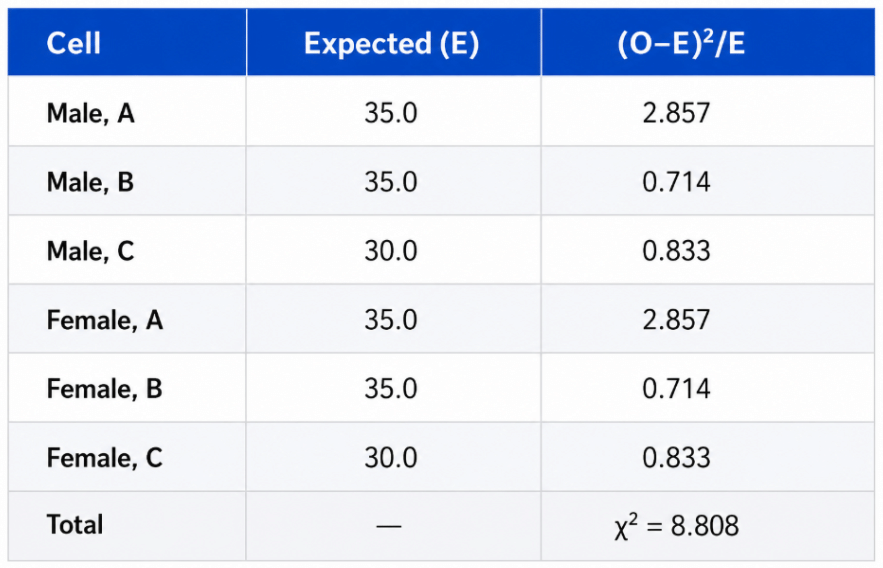This screenshot has width=883, height=568.
Task: Click the (O−E)²/E column header
Action: coord(681,43)
